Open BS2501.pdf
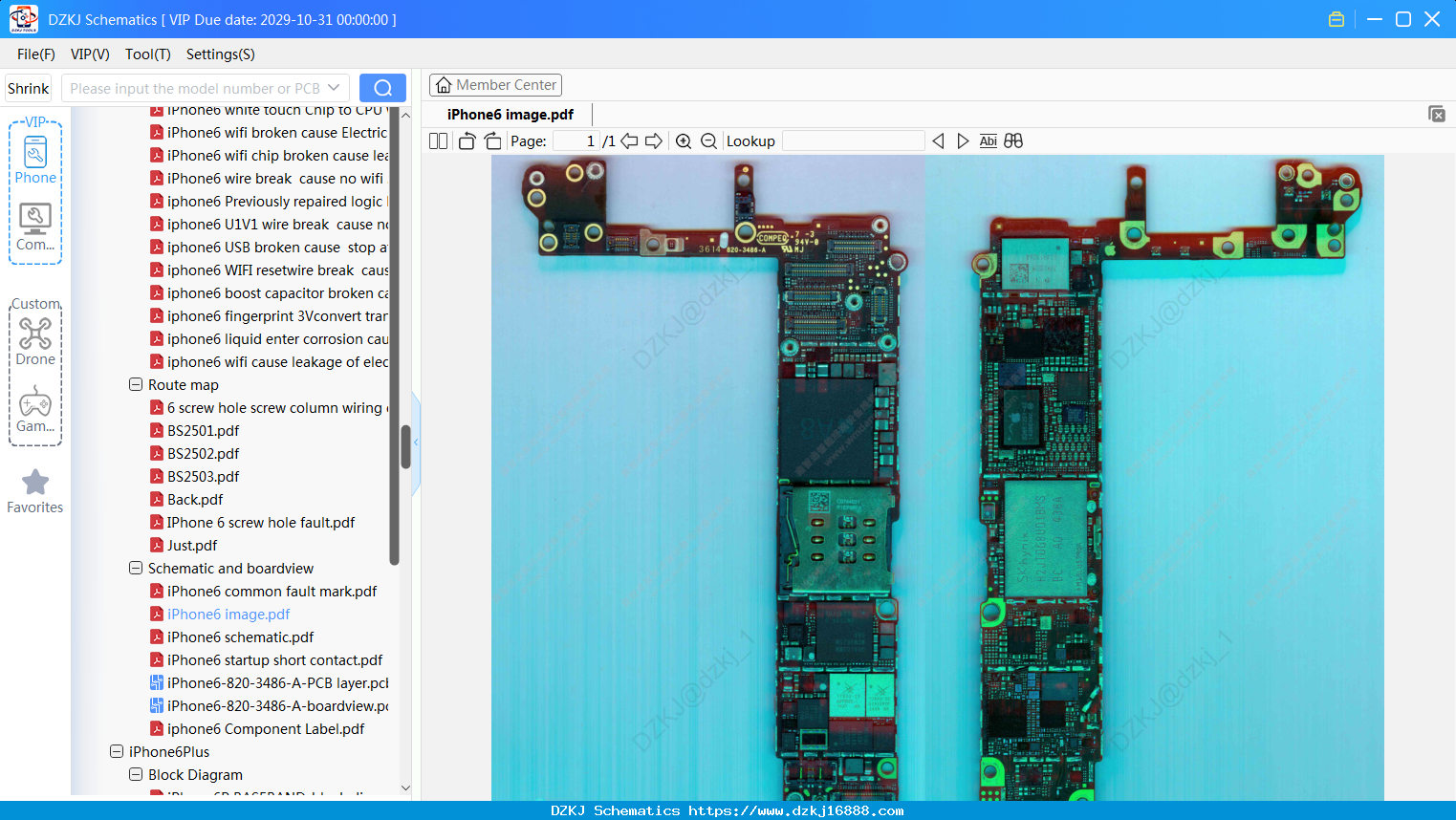Viewport: 1456px width, 820px height. (x=194, y=431)
